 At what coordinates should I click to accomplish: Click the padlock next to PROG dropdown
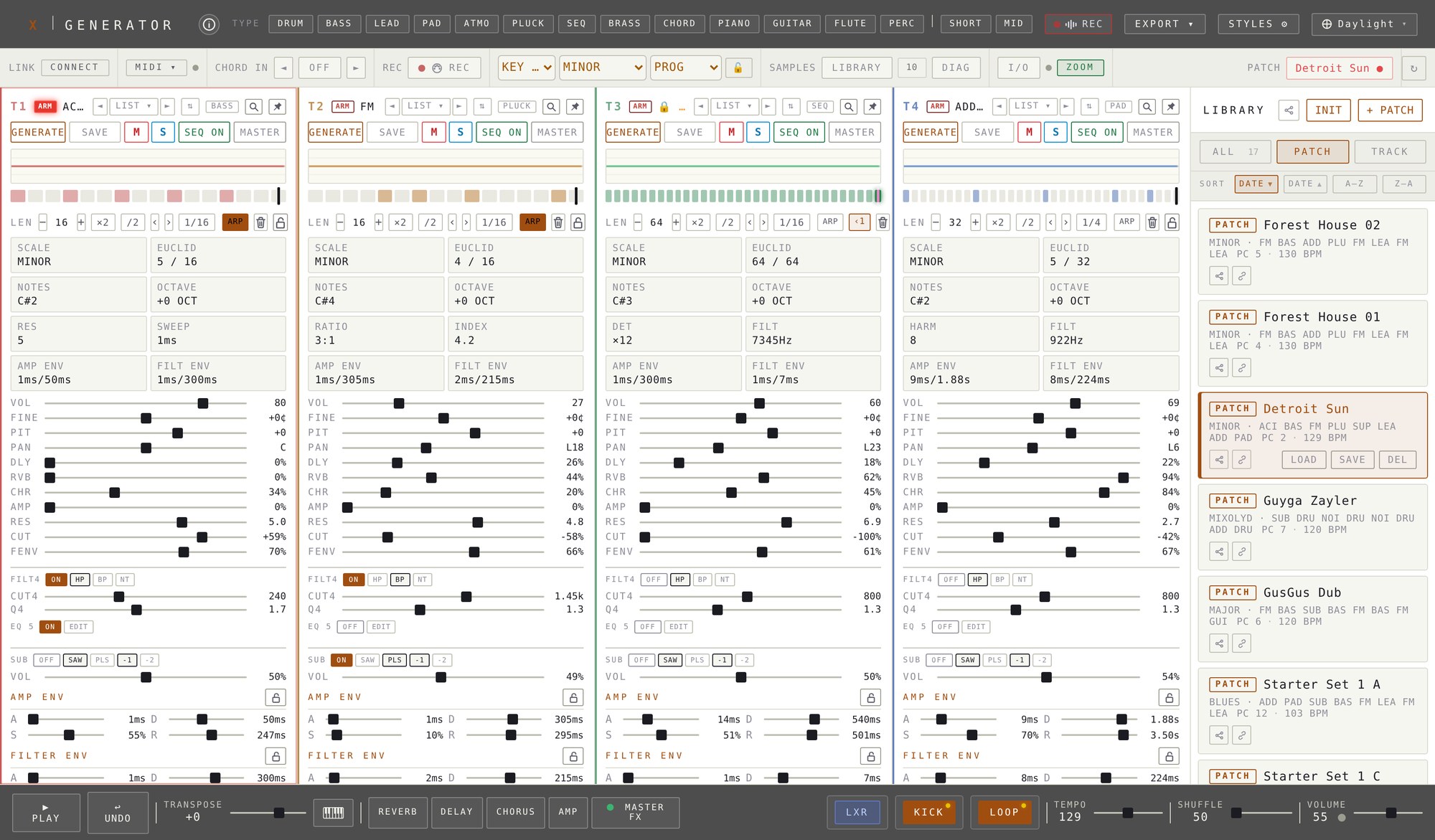click(x=738, y=67)
